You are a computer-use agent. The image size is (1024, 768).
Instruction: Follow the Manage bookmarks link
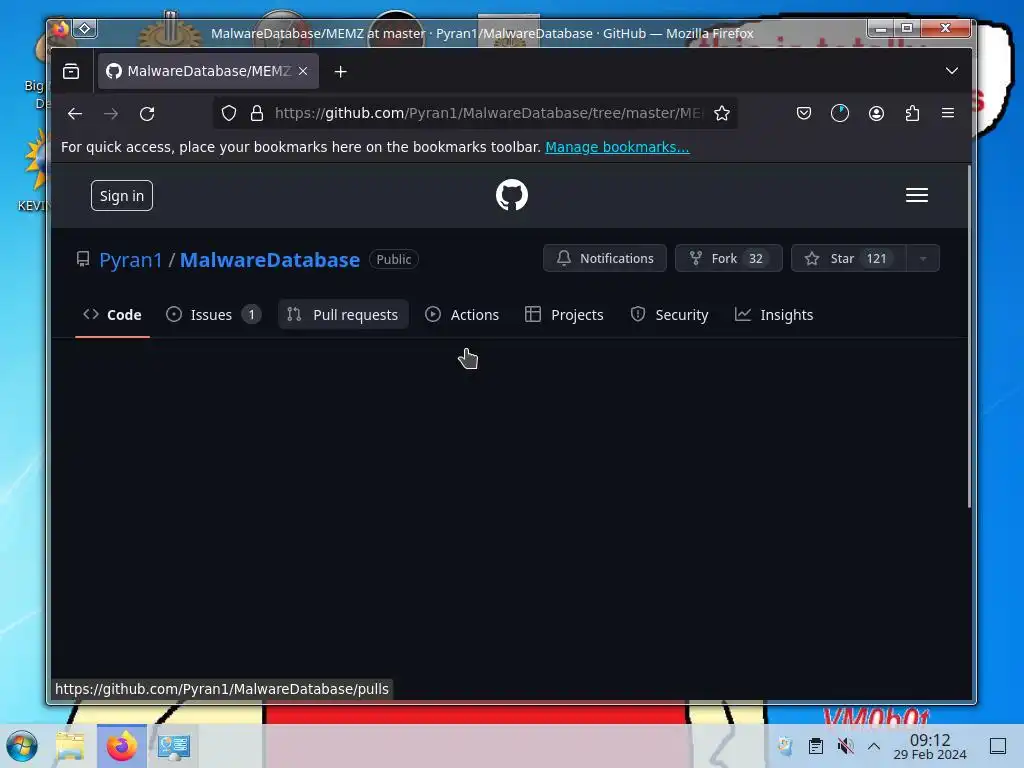click(617, 147)
